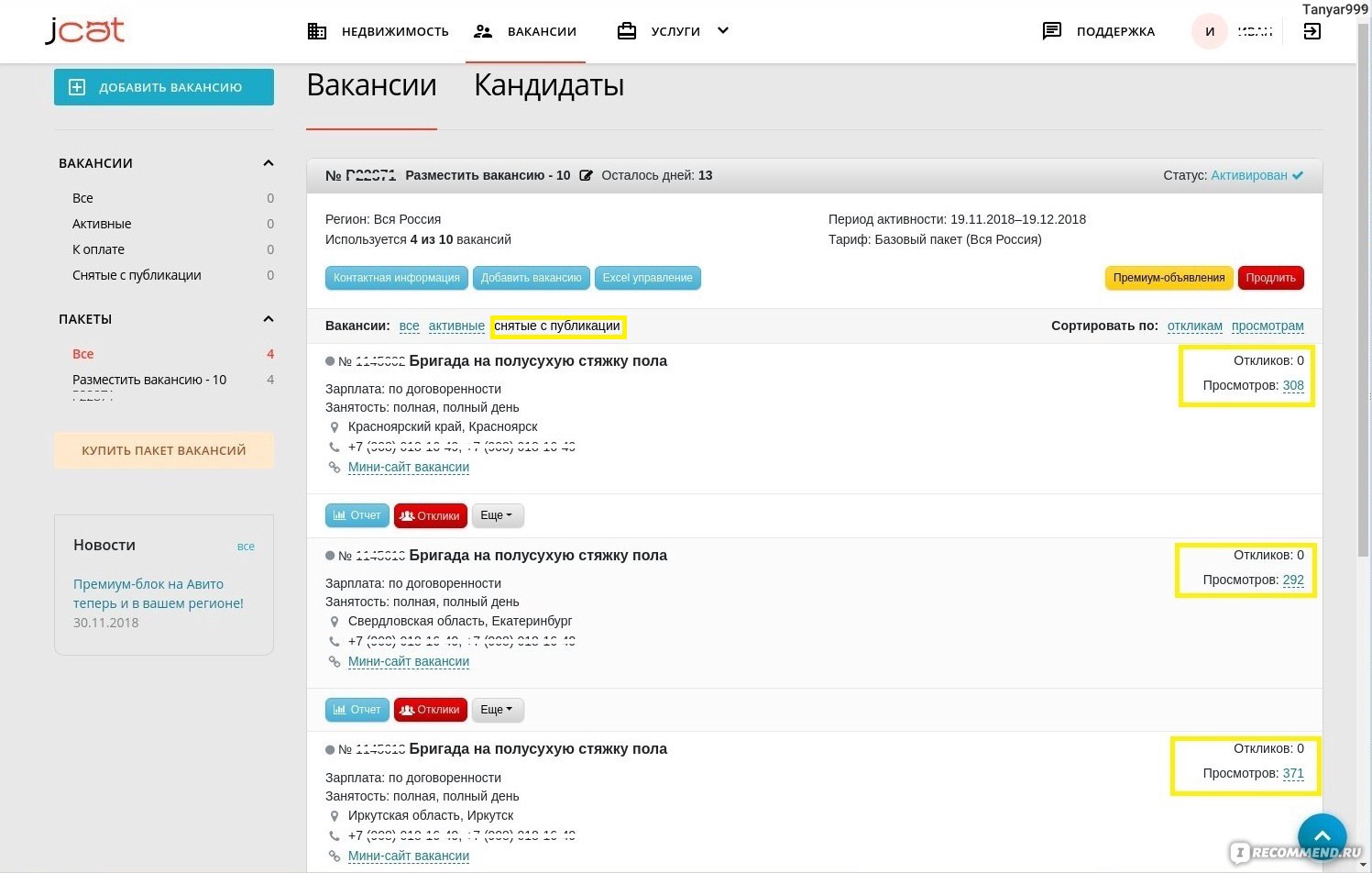The image size is (1372, 873).
Task: Open the 371 views count link
Action: (x=1293, y=773)
